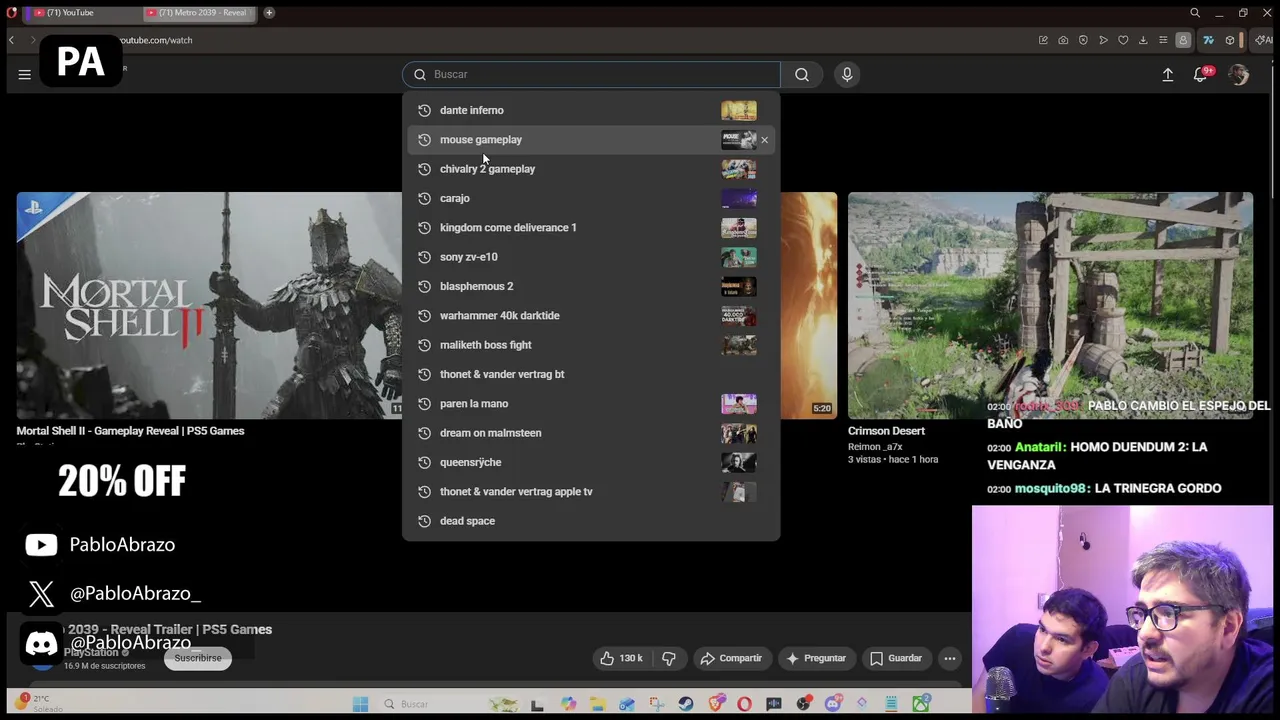Open File Explorer from the taskbar

coord(598,704)
